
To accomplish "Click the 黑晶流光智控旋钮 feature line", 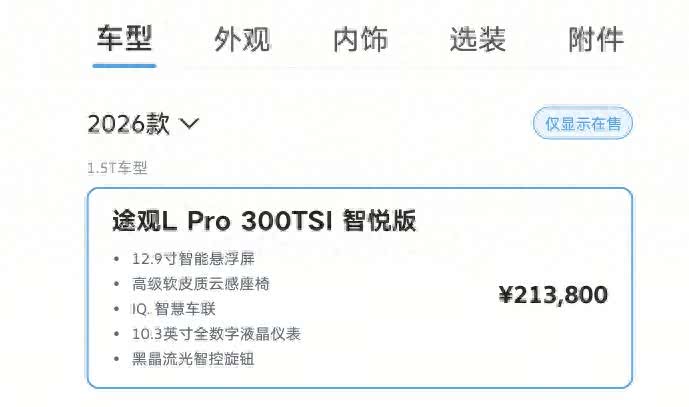I will click(x=193, y=359).
